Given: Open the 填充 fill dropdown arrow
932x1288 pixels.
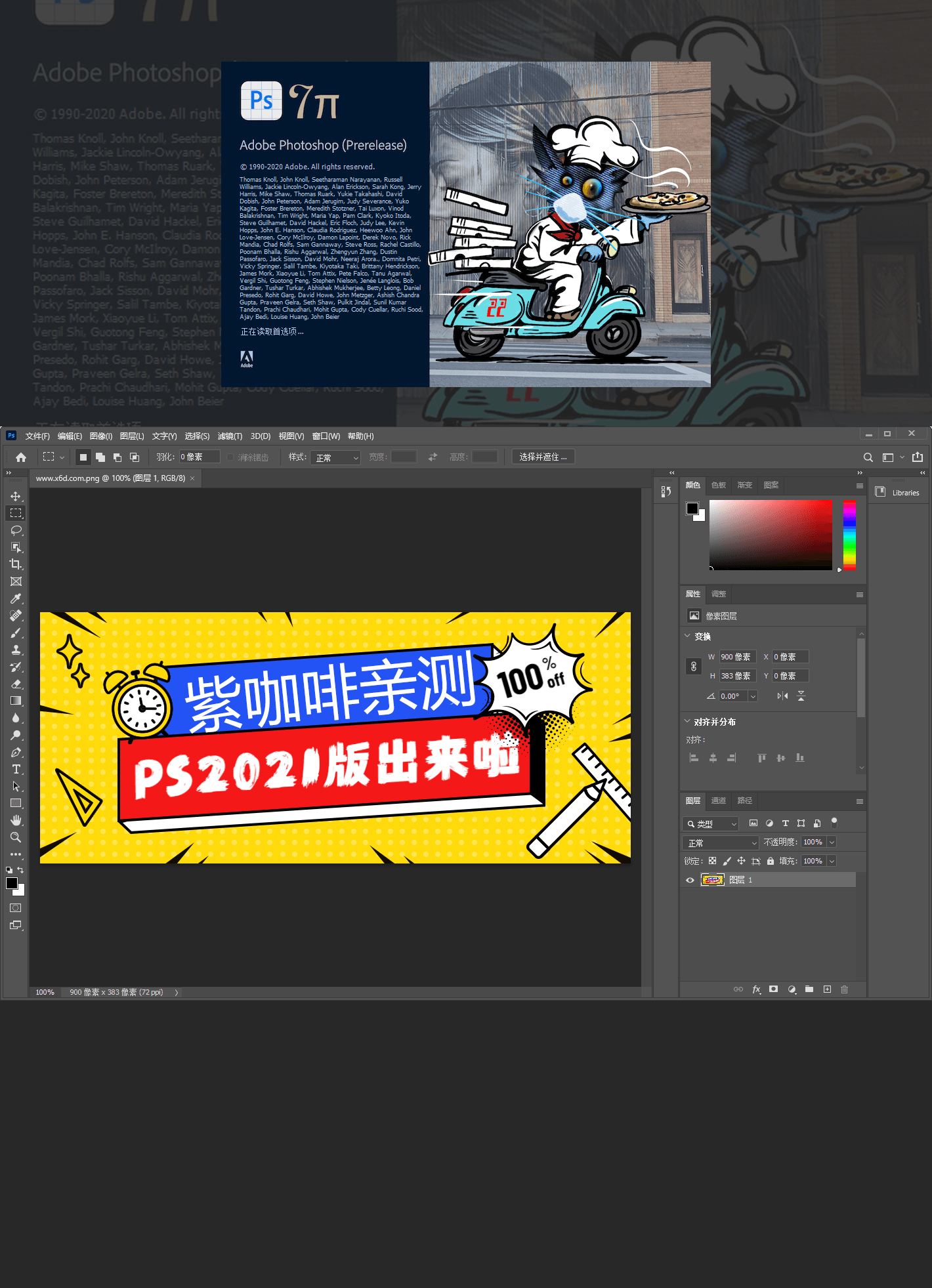Looking at the screenshot, I should pyautogui.click(x=832, y=861).
